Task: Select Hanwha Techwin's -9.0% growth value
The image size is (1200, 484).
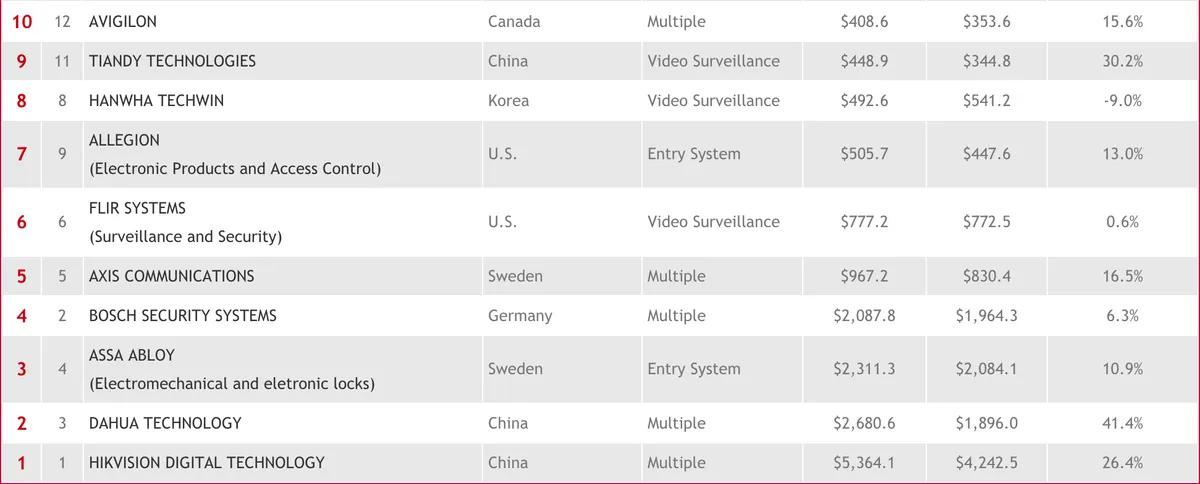Action: (1122, 101)
